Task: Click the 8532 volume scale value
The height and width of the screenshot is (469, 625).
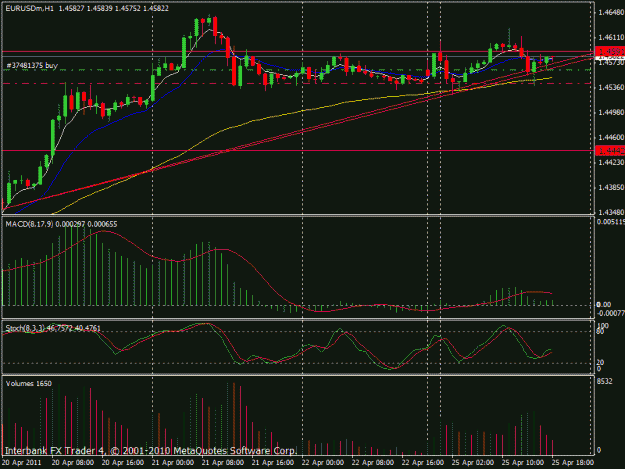Action: coord(605,382)
